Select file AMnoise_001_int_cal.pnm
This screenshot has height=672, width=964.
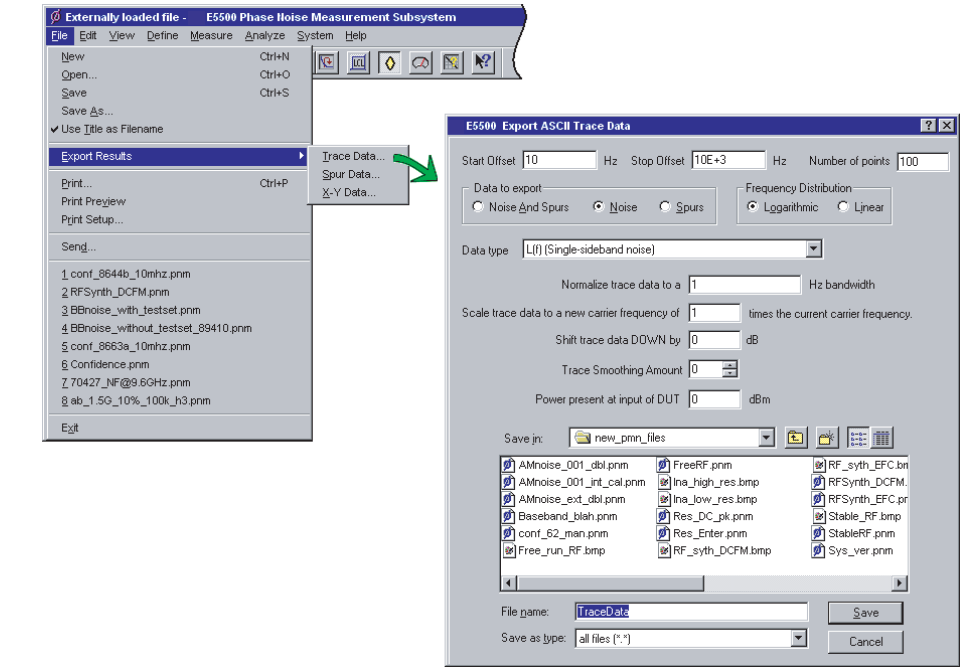[x=574, y=482]
